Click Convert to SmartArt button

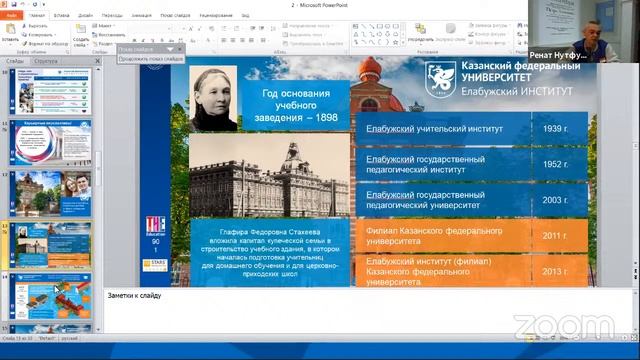(x=313, y=44)
